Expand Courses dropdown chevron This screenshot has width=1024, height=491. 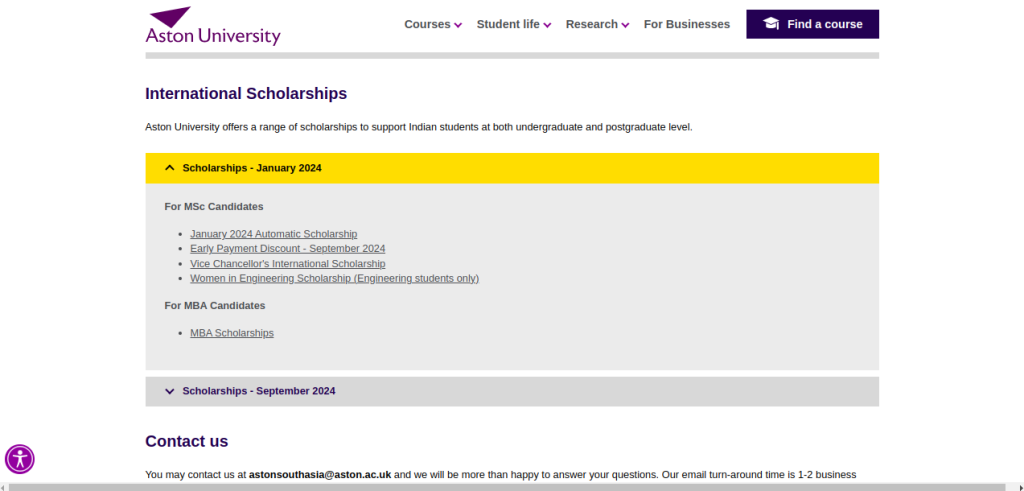(x=458, y=25)
